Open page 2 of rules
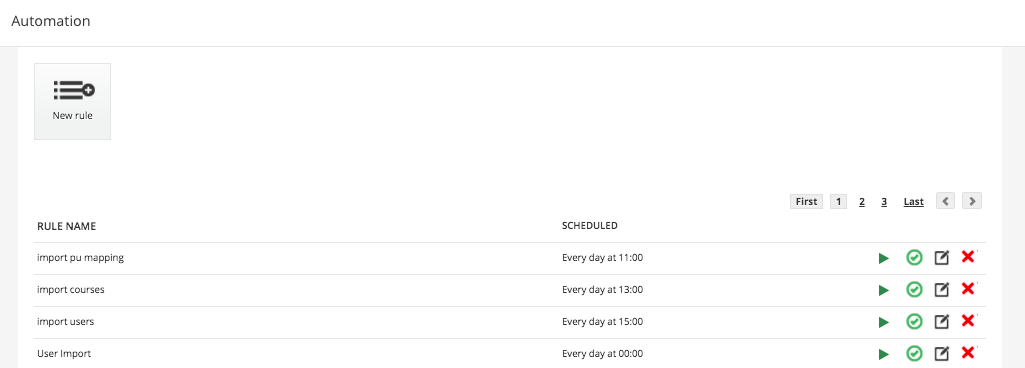1025x368 pixels. coord(862,202)
